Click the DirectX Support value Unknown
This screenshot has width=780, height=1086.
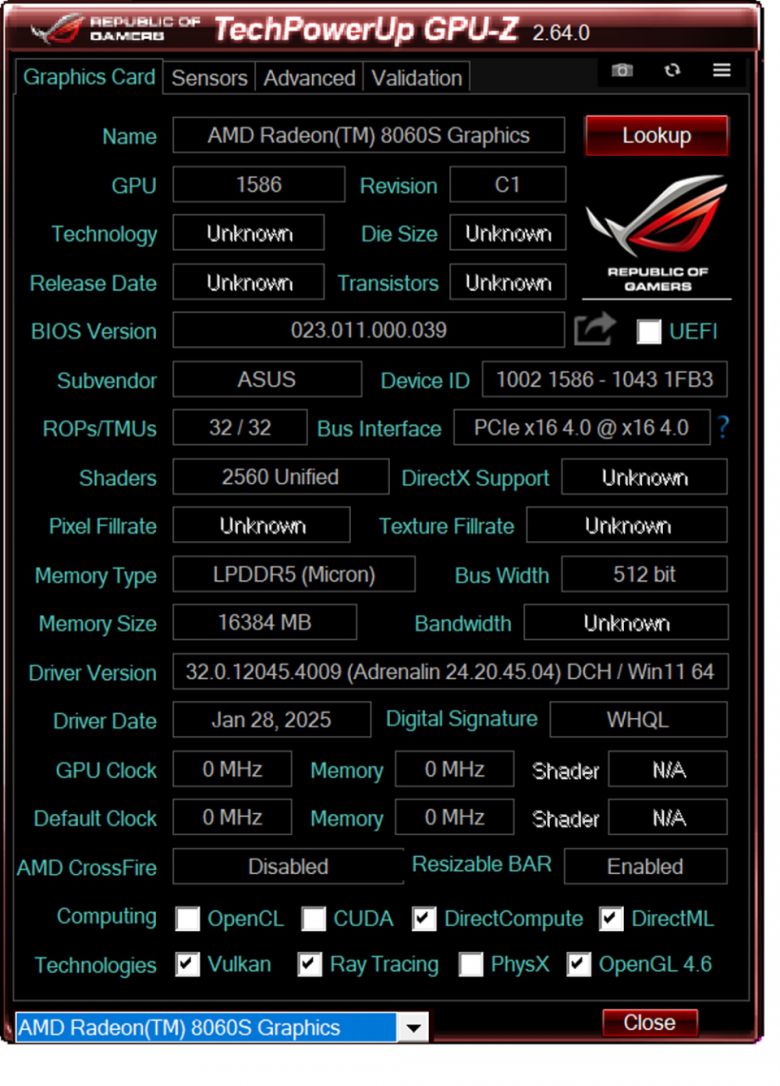click(644, 477)
